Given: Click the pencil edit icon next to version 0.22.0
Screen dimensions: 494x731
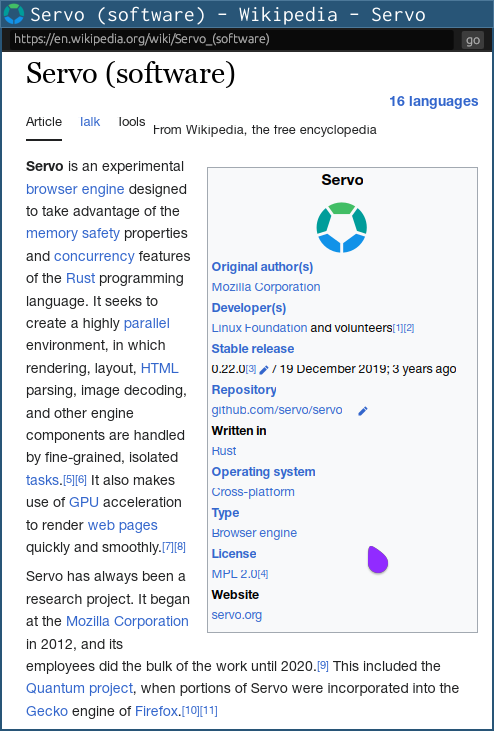Looking at the screenshot, I should click(x=264, y=370).
